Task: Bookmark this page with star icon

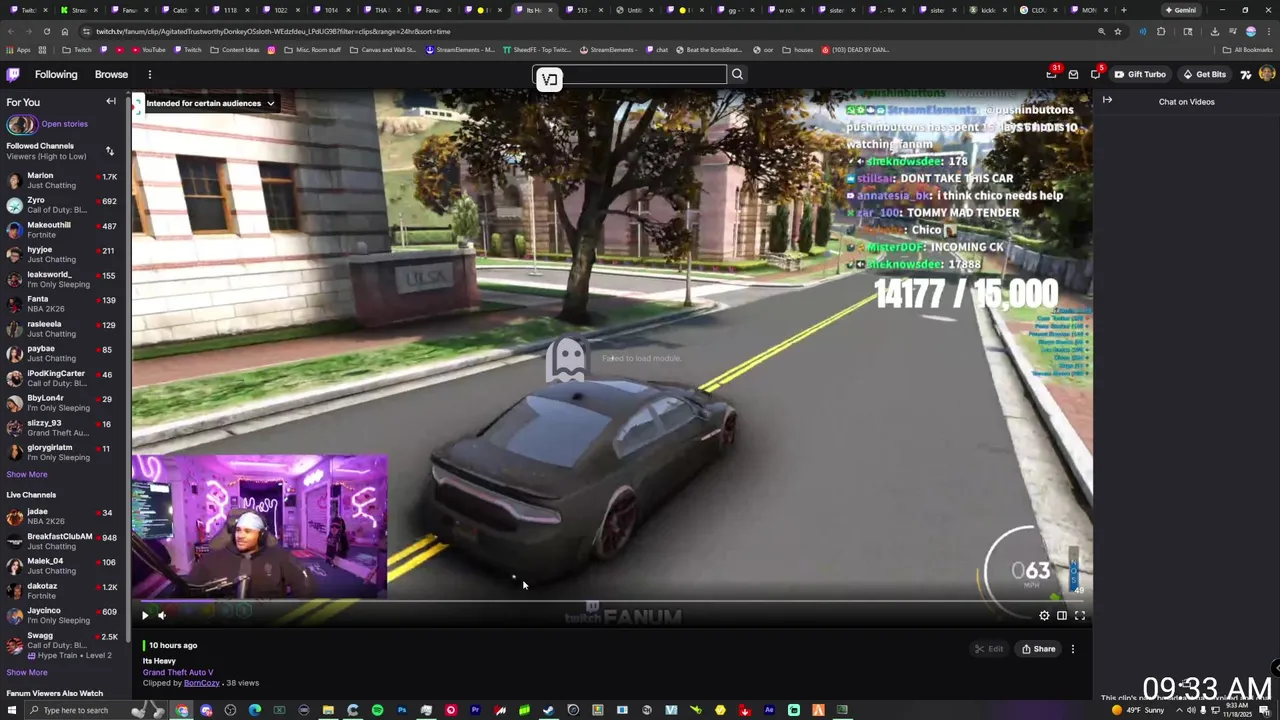Action: [x=1118, y=31]
